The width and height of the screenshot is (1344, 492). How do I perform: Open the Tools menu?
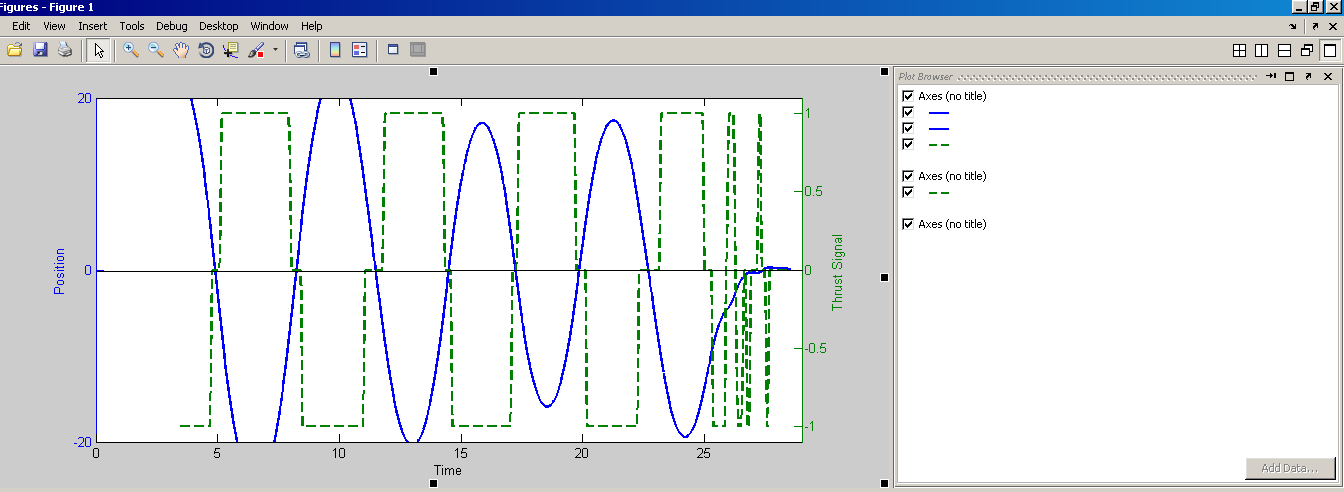[x=132, y=26]
